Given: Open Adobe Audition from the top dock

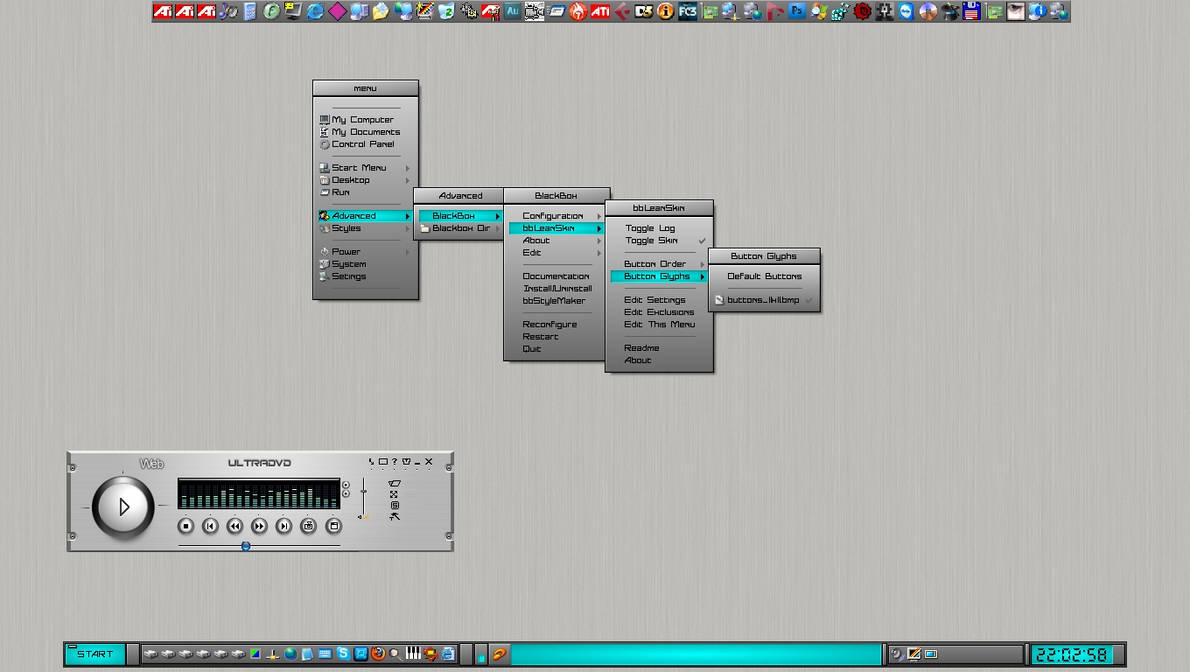Looking at the screenshot, I should [x=512, y=12].
